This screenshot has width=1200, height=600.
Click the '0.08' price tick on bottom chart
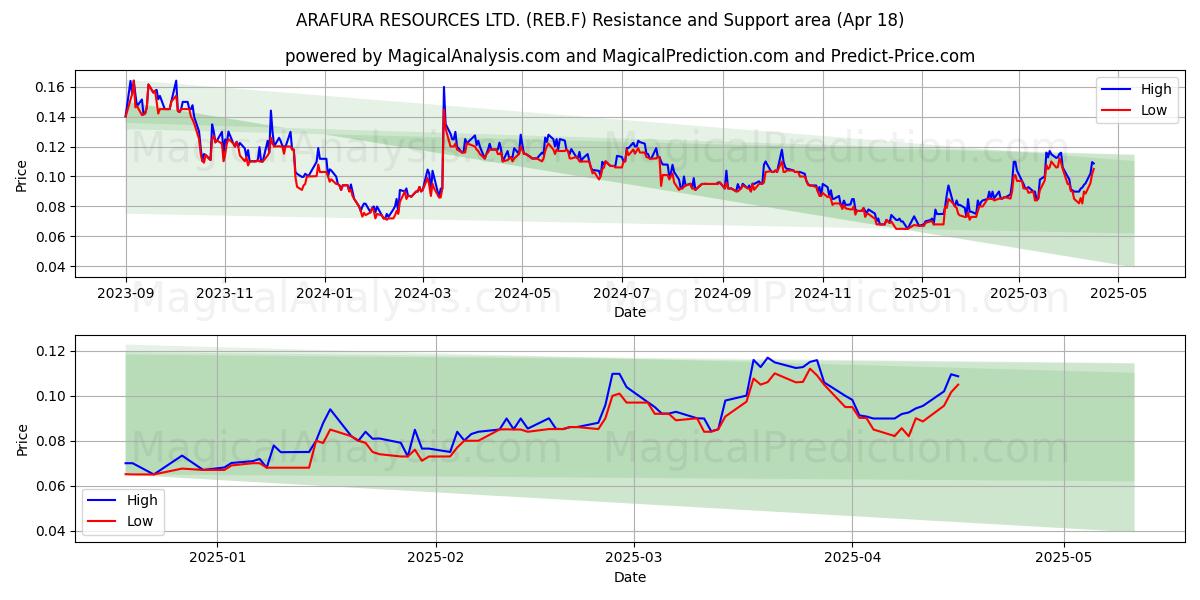pos(50,441)
